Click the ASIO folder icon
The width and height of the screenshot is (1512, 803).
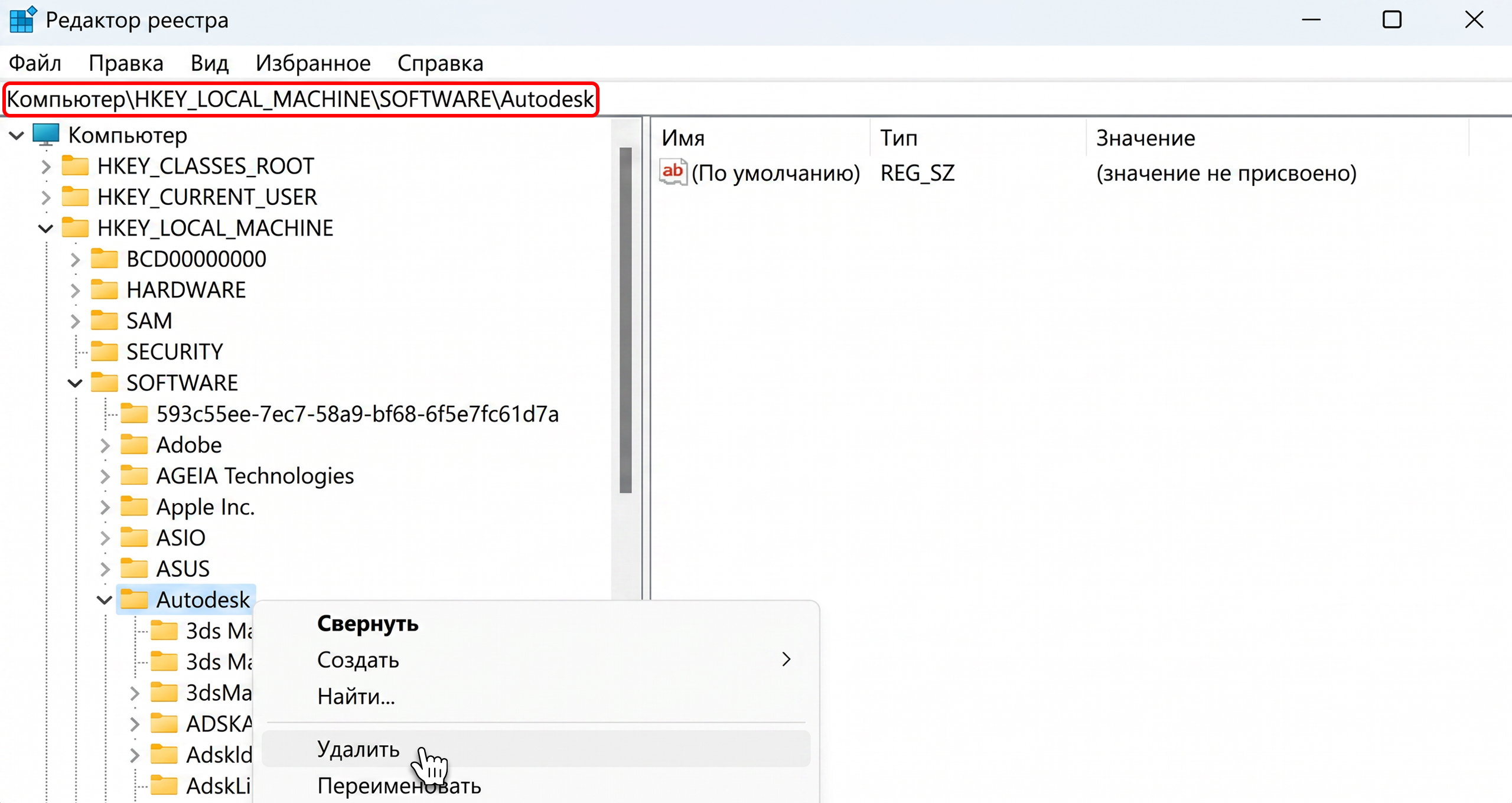(x=134, y=537)
